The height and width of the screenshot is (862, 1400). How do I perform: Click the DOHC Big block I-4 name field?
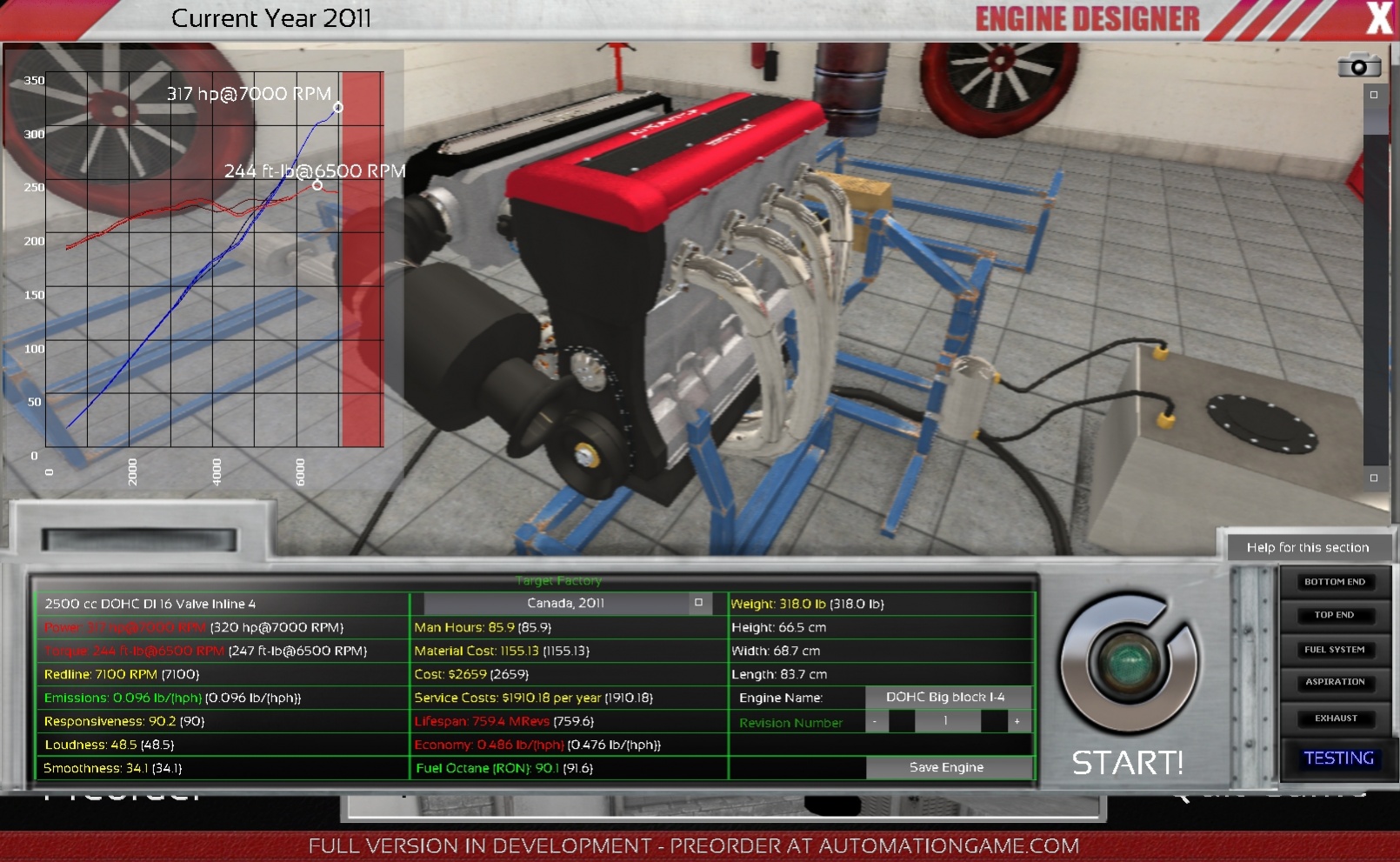tap(947, 697)
